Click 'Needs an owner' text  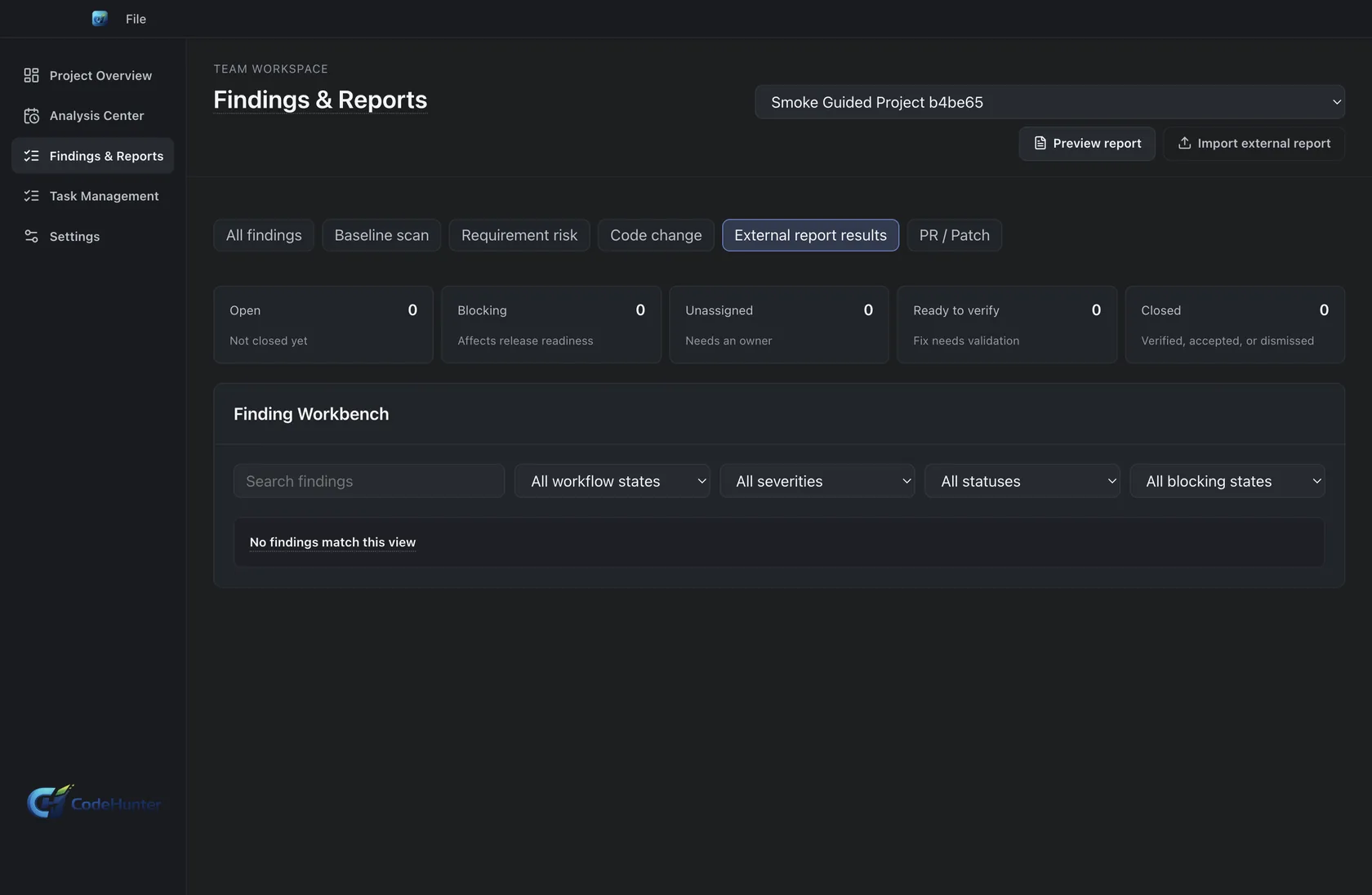728,341
